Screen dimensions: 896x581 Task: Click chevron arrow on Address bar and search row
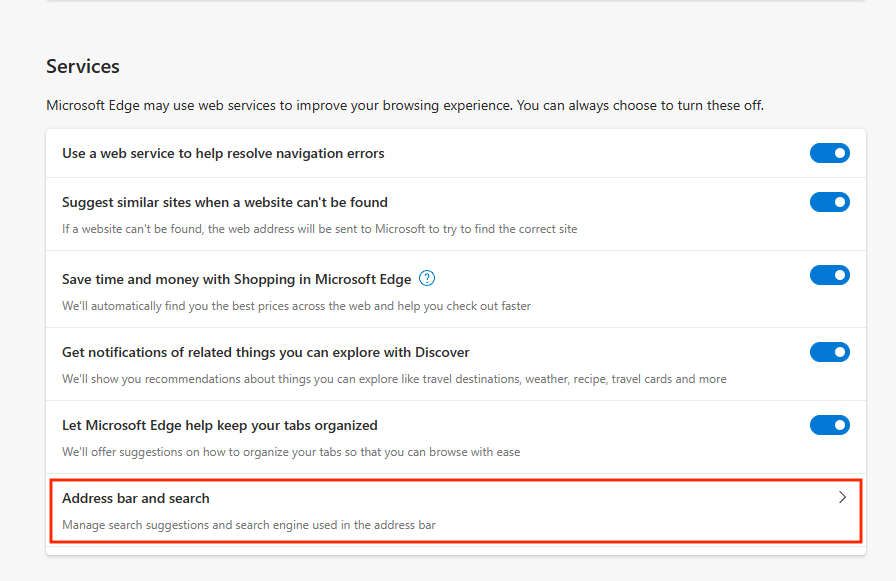coord(842,497)
